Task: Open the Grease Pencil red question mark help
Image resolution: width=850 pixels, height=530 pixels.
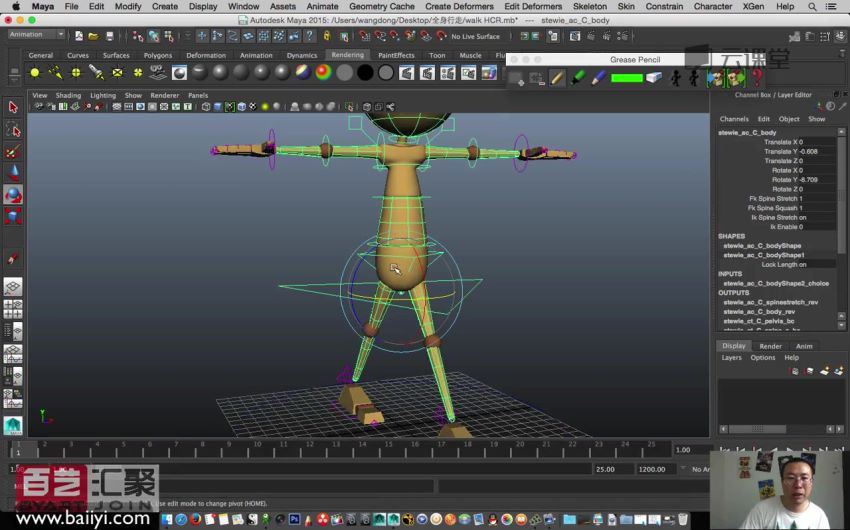Action: 757,79
